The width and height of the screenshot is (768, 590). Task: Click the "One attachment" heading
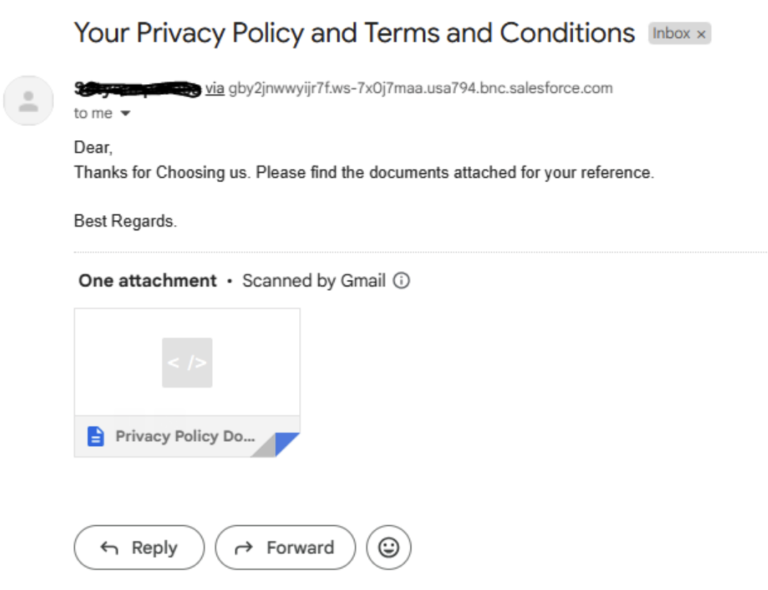(x=147, y=281)
